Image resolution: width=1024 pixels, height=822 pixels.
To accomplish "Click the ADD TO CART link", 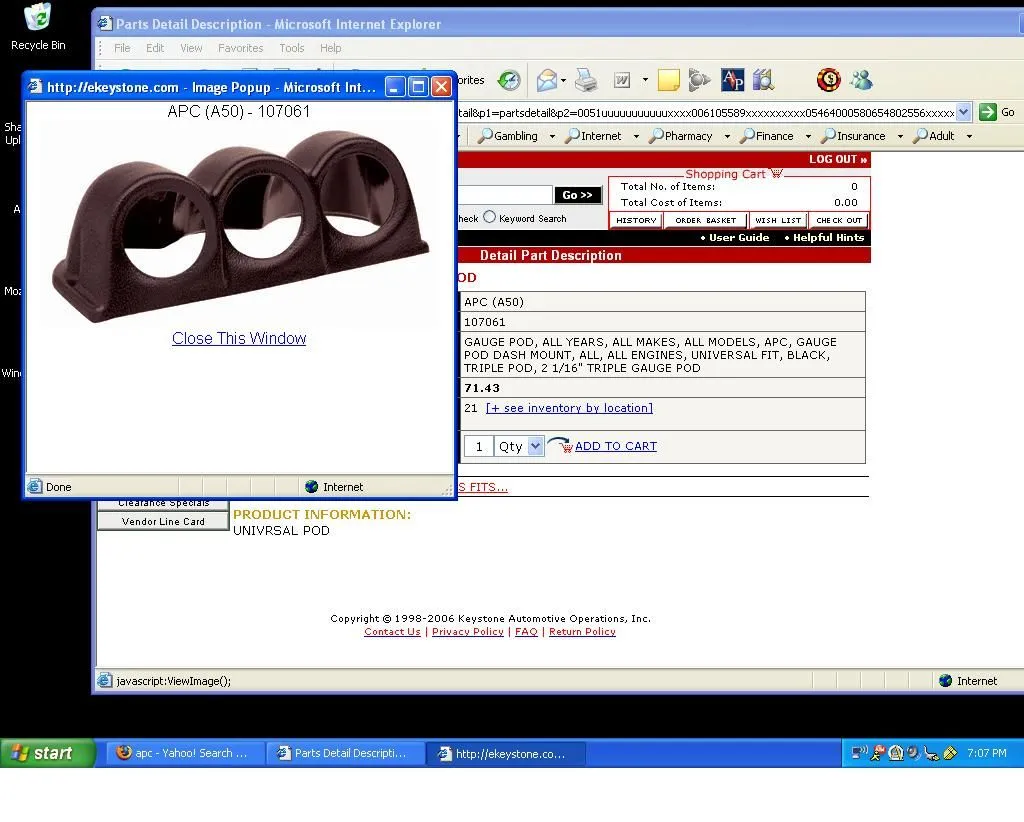I will pyautogui.click(x=615, y=446).
